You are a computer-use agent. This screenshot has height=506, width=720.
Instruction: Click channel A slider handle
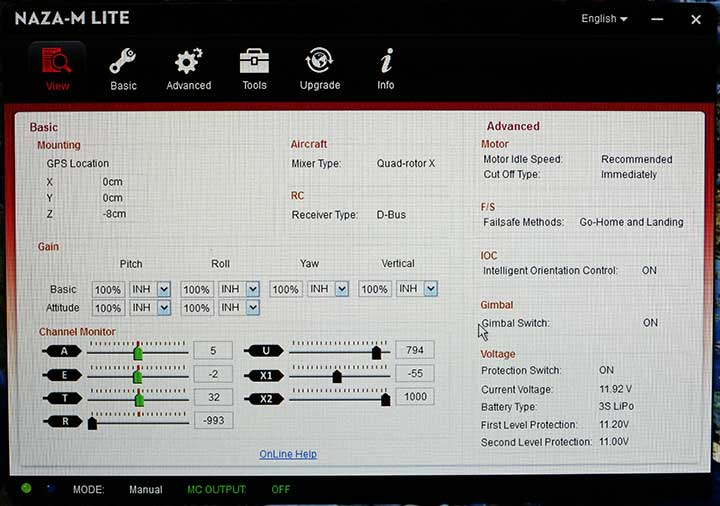point(138,353)
